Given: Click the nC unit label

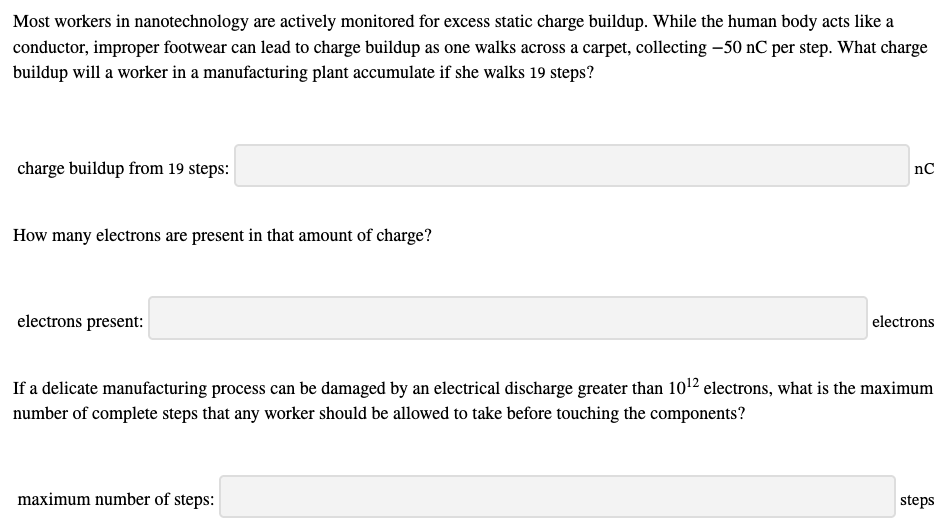Looking at the screenshot, I should 924,169.
